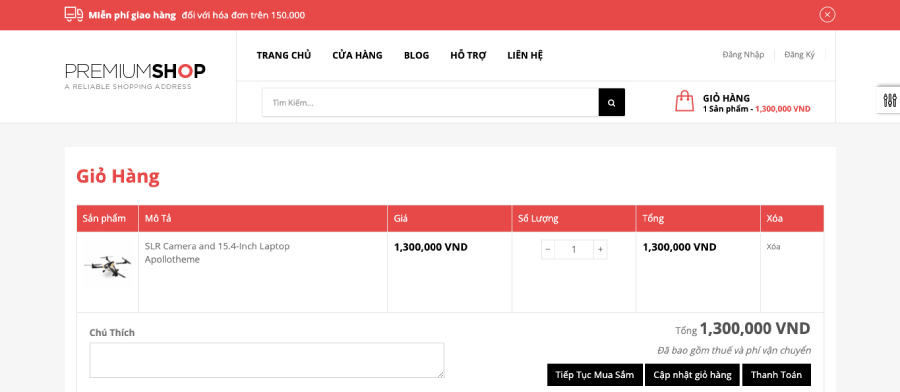Click GIỎ HÀNG cart summary text
Image resolution: width=900 pixels, height=392 pixels.
tap(726, 98)
